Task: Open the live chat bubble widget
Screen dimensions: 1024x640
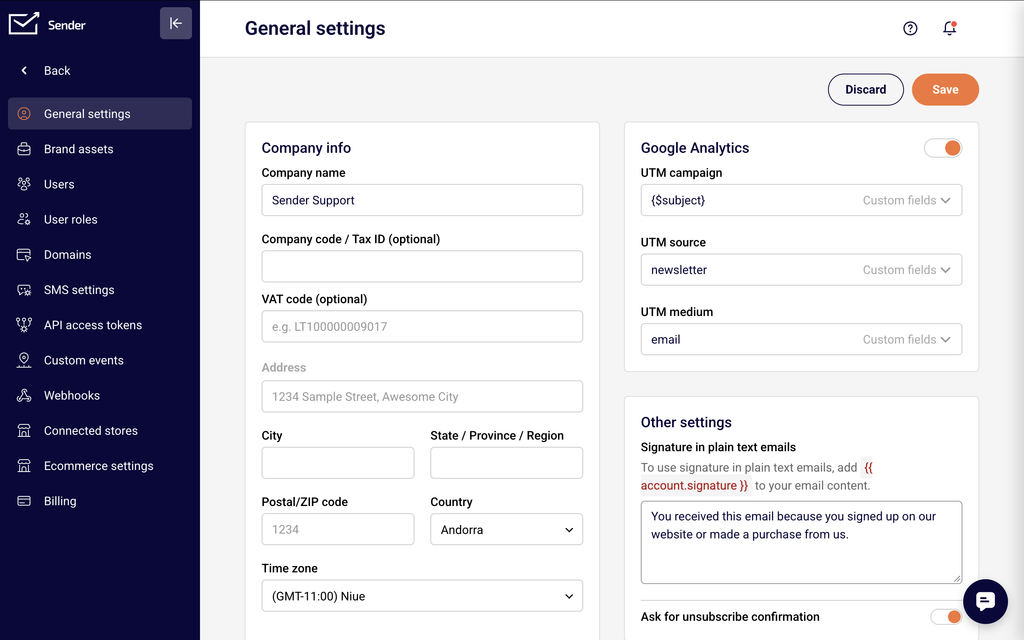Action: (x=985, y=601)
